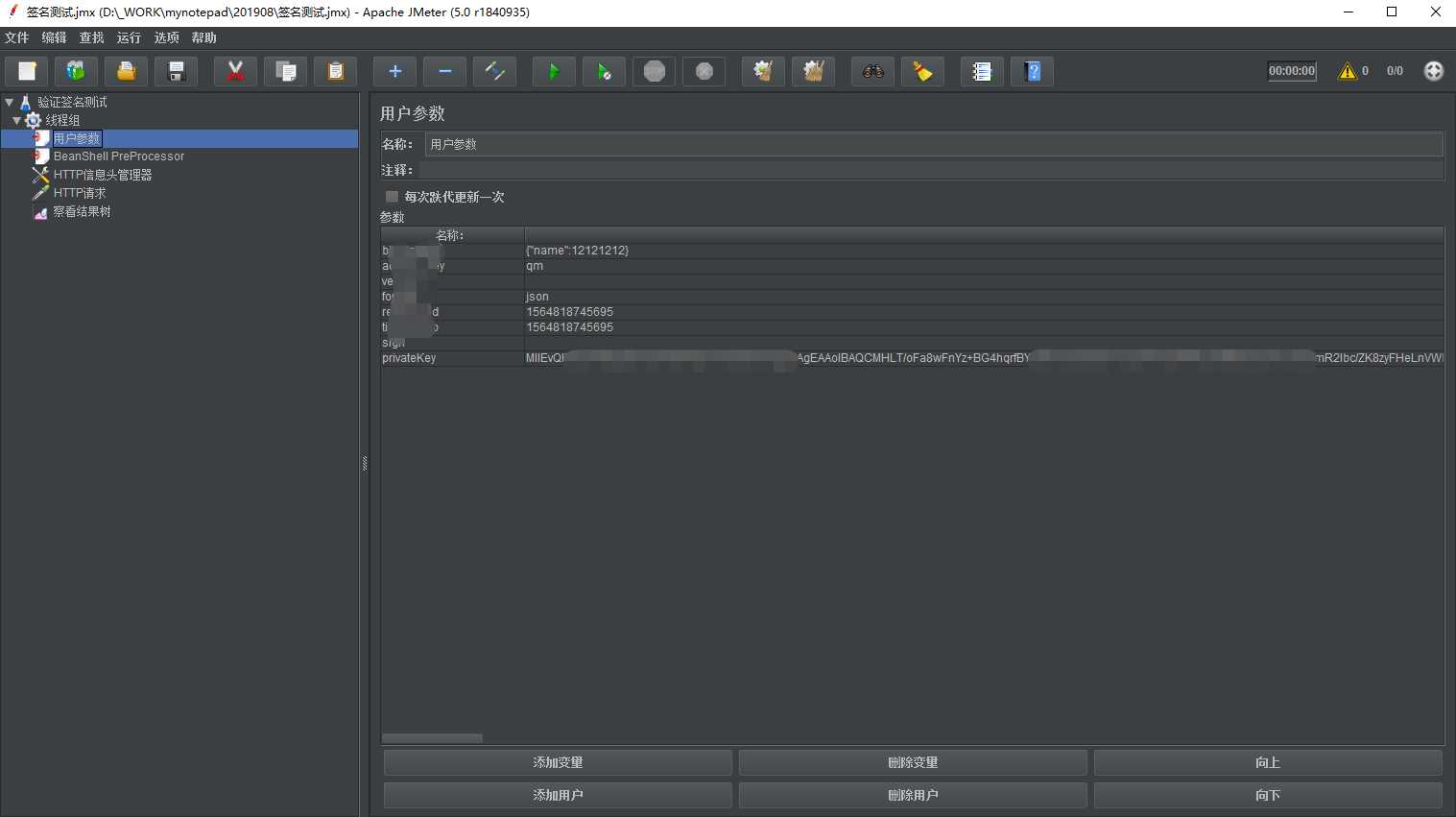Paste the copied element
This screenshot has height=817, width=1456.
click(335, 71)
